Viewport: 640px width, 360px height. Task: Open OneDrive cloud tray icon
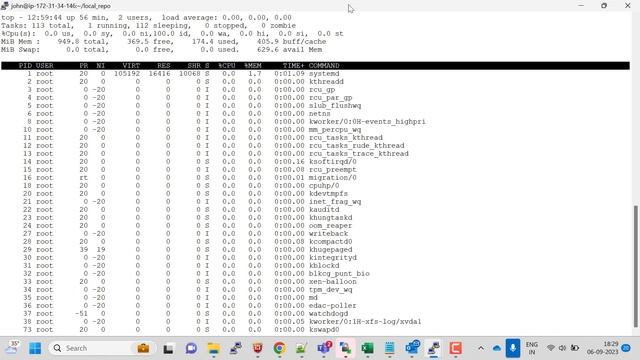point(497,349)
